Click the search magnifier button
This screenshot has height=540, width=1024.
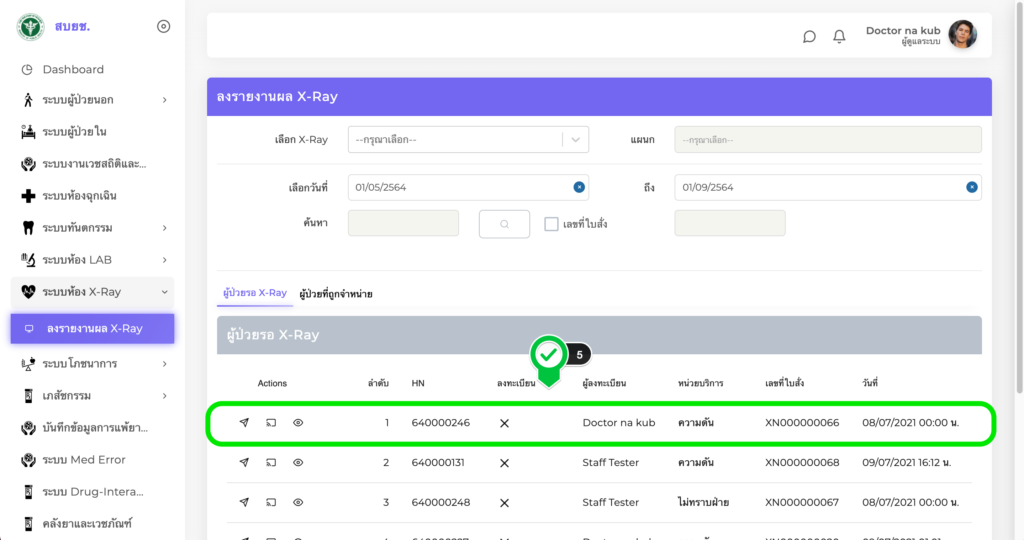[504, 224]
